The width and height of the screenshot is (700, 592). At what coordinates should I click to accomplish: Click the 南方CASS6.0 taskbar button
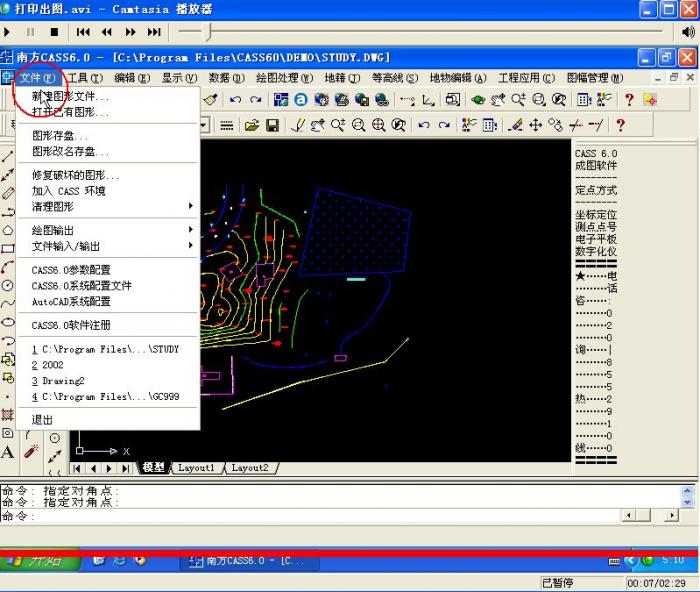pos(240,561)
